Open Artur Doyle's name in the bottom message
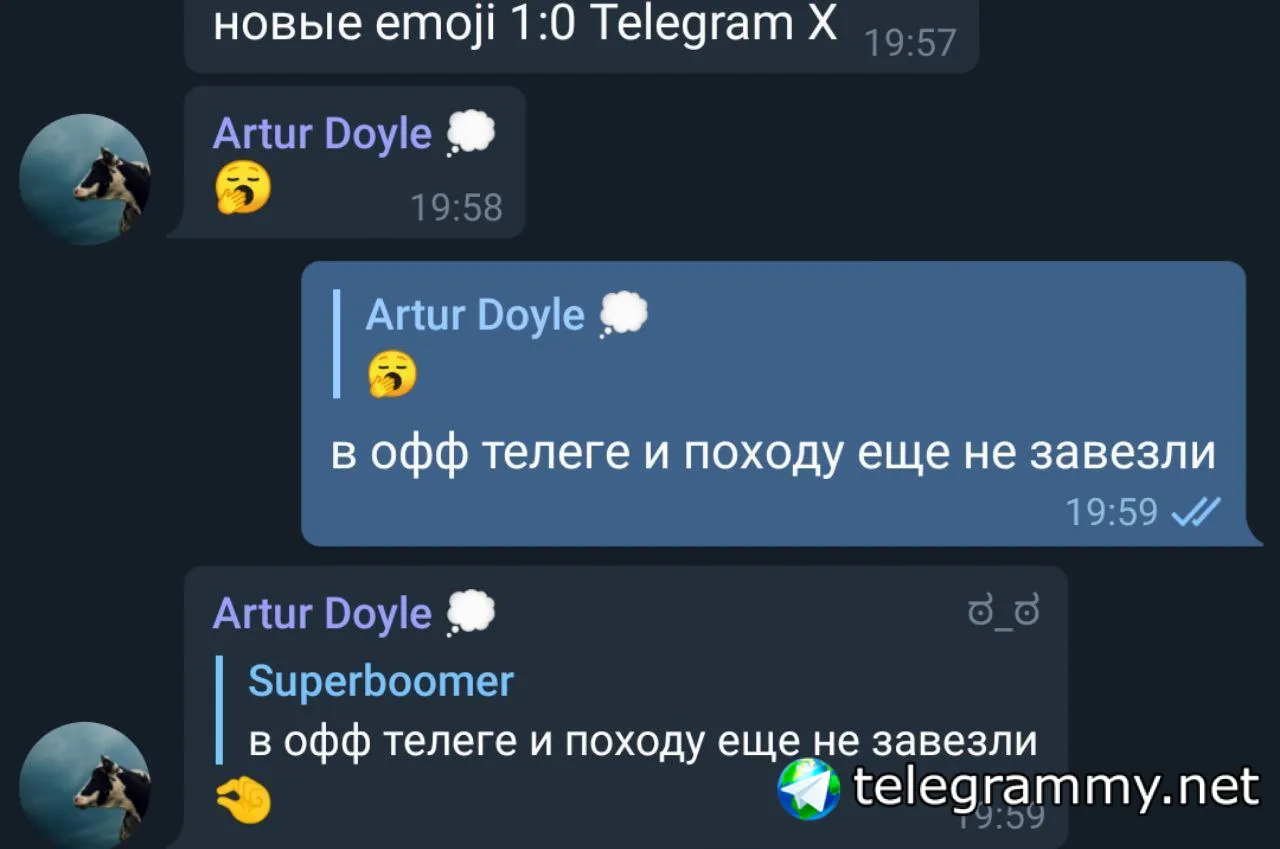The image size is (1280, 849). click(322, 613)
